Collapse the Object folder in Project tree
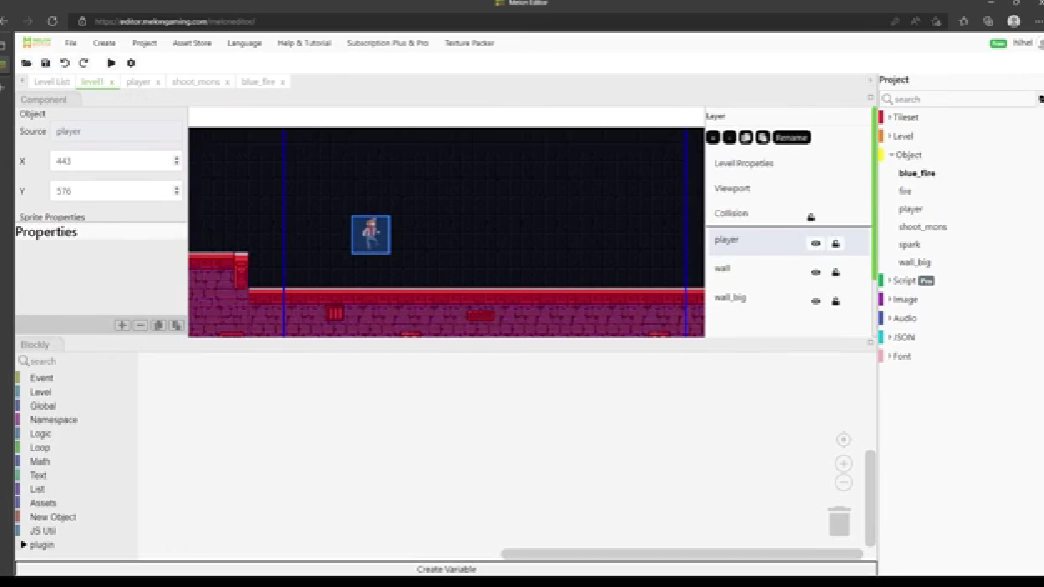The height and width of the screenshot is (587, 1044). [890, 155]
